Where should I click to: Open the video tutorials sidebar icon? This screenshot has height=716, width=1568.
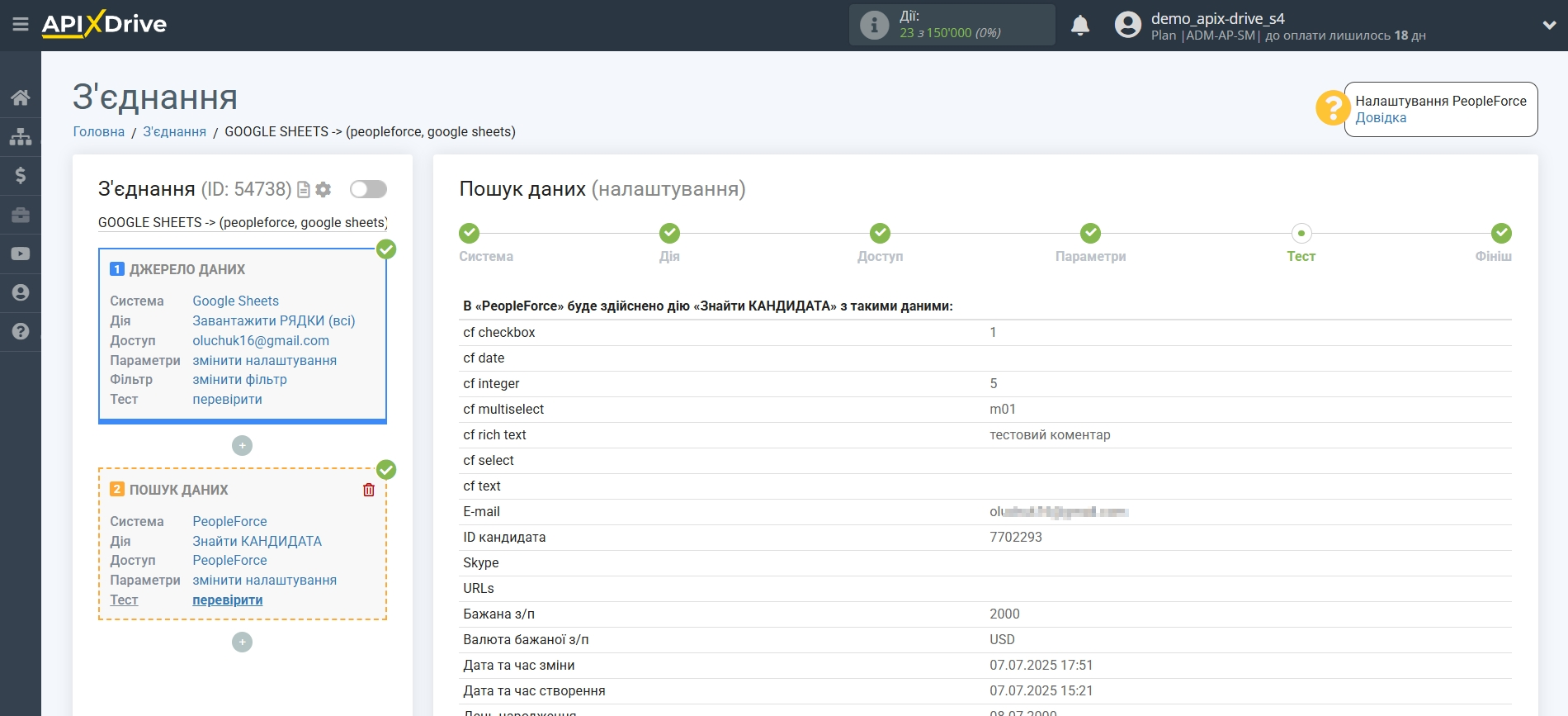[21, 254]
